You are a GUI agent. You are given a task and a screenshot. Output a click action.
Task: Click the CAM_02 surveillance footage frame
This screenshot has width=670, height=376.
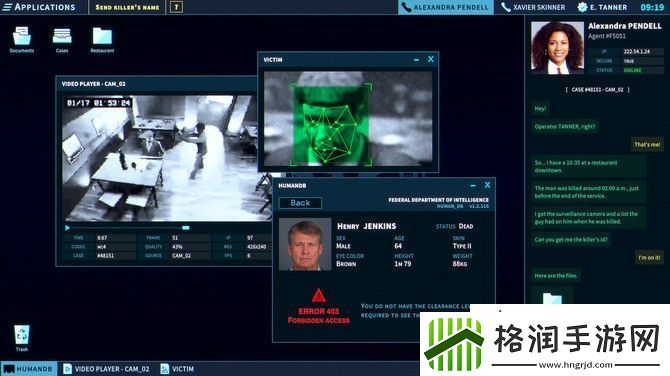168,158
